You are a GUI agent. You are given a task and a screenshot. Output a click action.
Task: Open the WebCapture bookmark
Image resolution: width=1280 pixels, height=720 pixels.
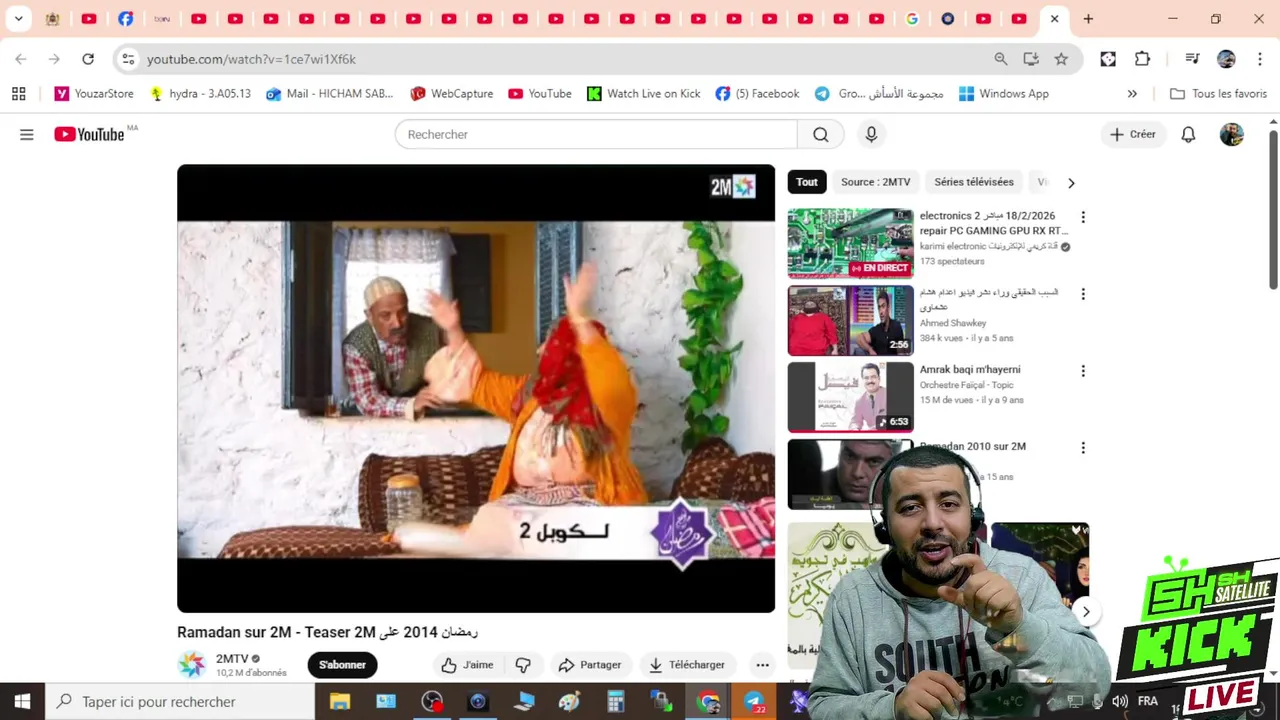(x=452, y=94)
